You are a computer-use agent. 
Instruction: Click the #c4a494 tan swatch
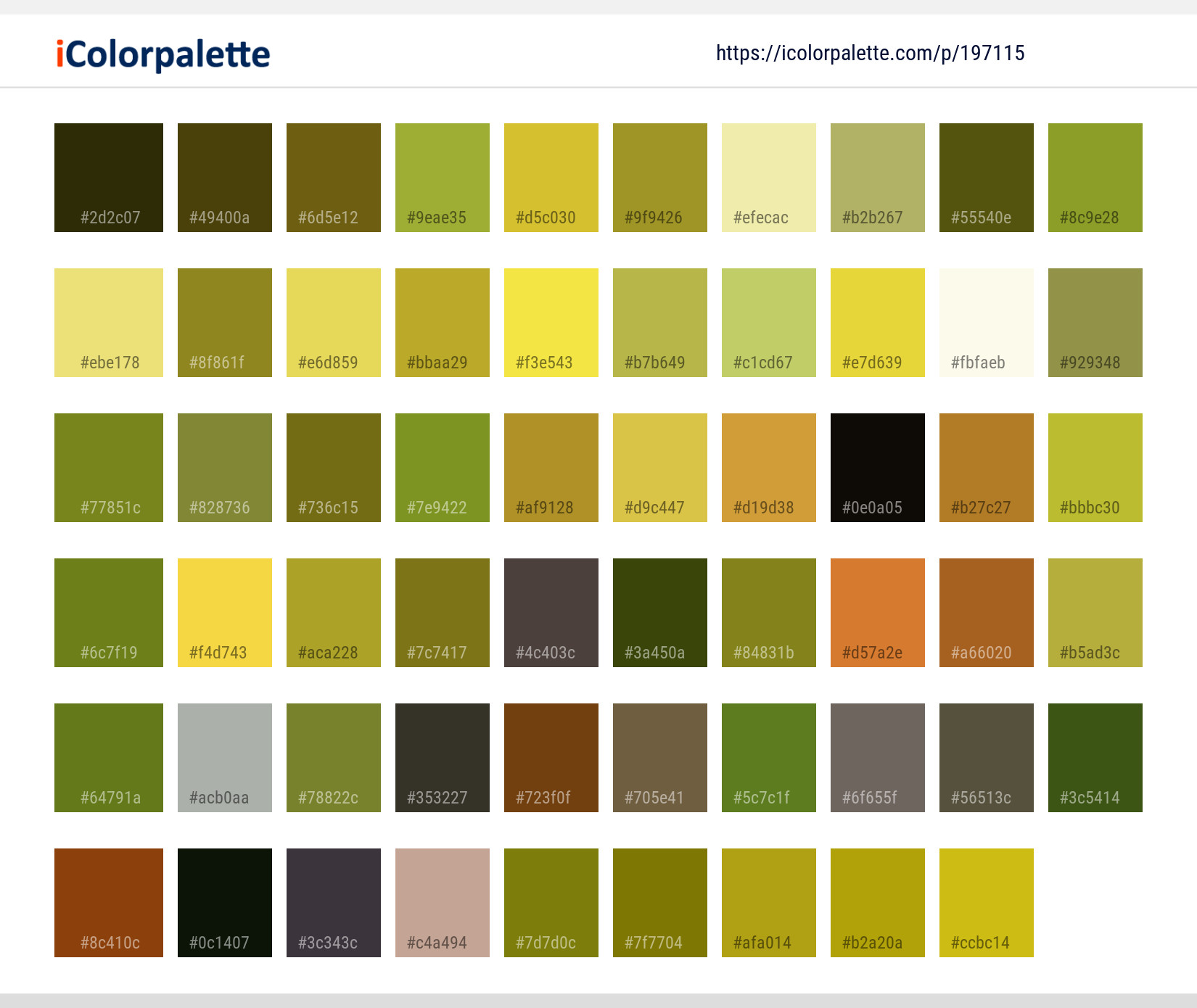(x=442, y=902)
